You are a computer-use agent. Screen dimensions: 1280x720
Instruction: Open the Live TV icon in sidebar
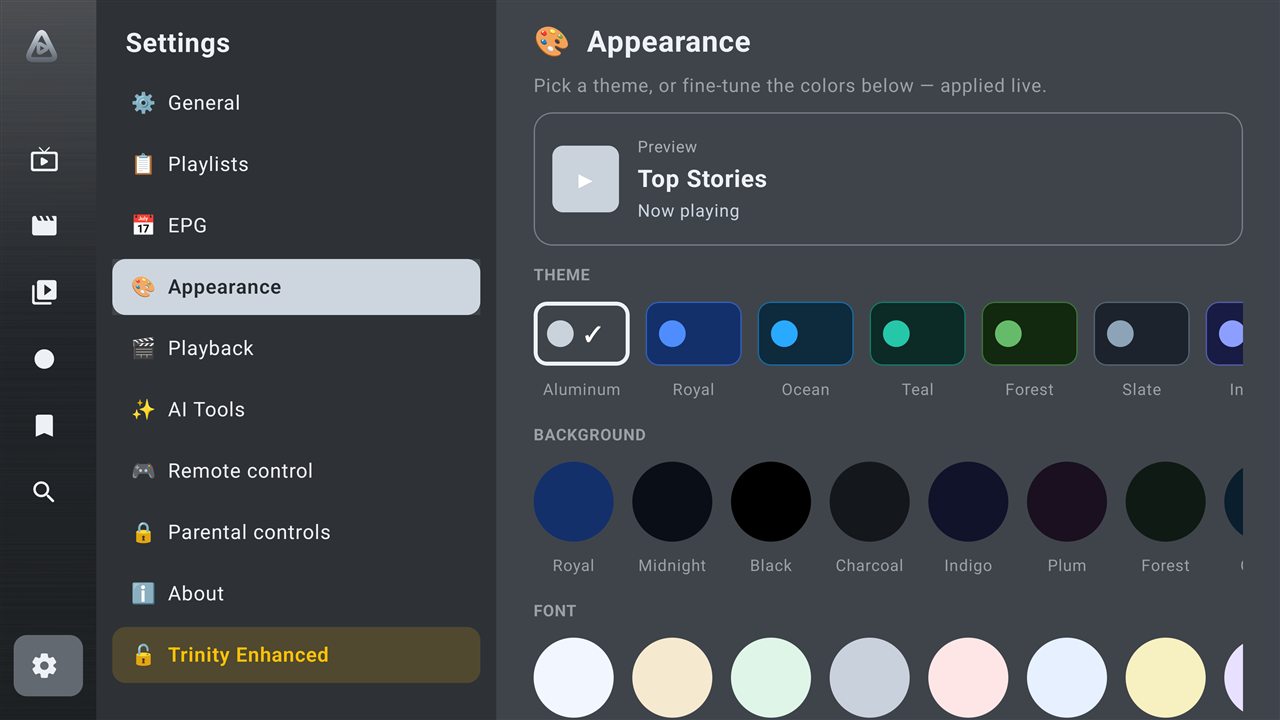pos(44,160)
